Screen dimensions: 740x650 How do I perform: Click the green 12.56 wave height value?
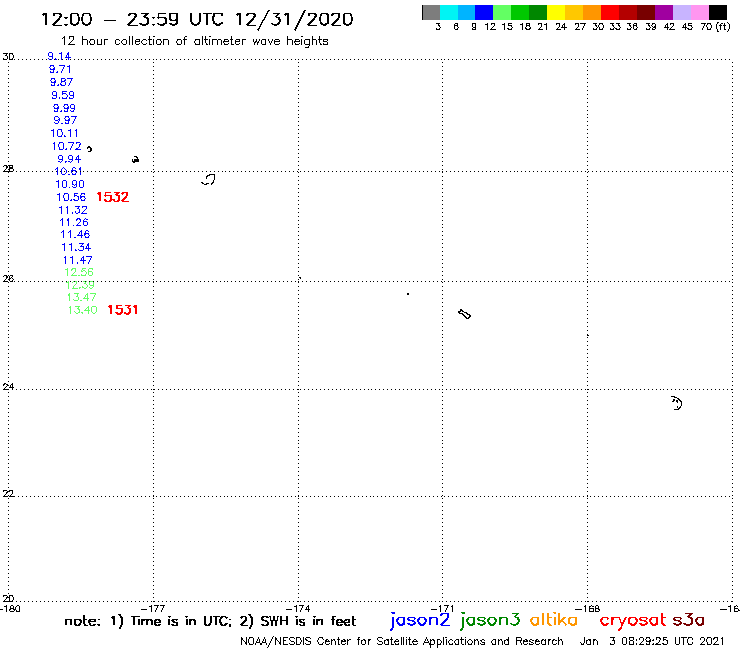(79, 272)
